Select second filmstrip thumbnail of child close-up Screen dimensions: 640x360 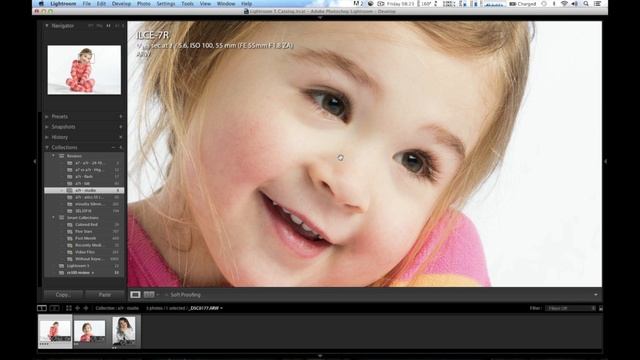[x=89, y=331]
